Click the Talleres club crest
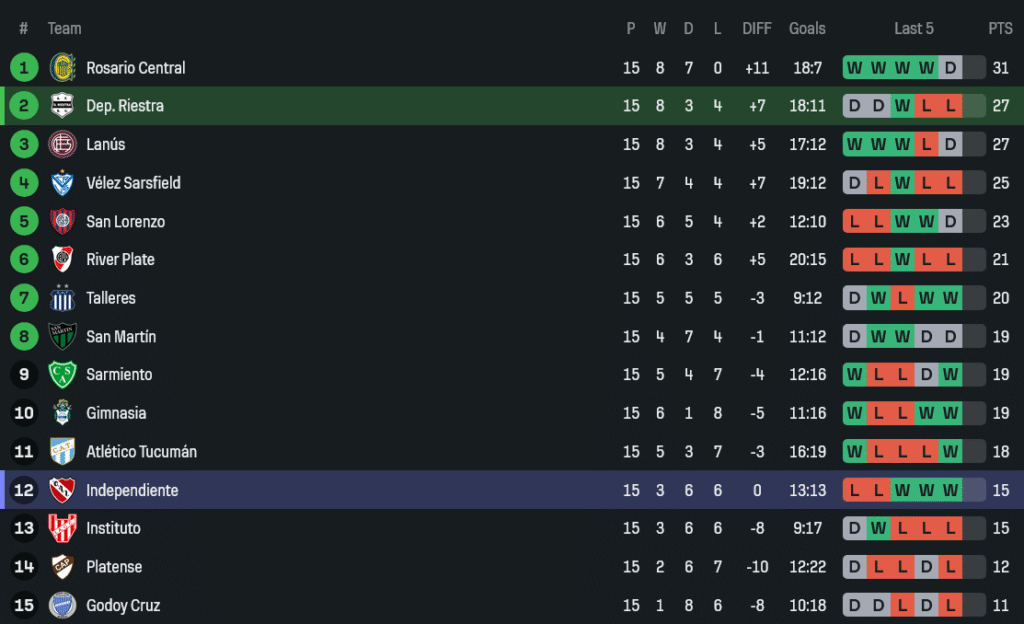Screen dimensions: 1024x624 [x=62, y=298]
